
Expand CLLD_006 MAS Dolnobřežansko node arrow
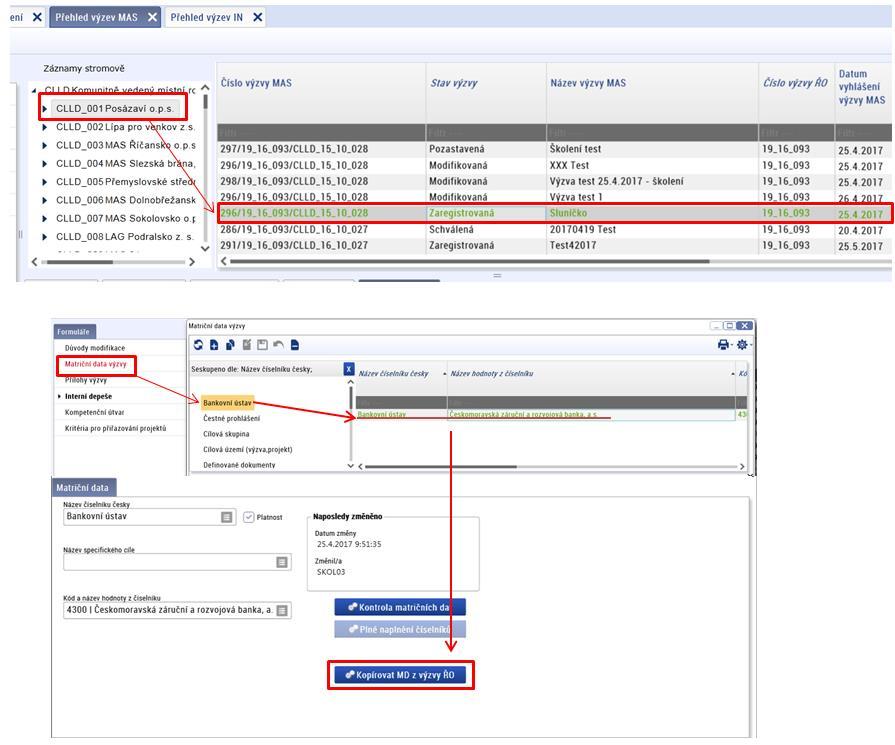point(45,200)
